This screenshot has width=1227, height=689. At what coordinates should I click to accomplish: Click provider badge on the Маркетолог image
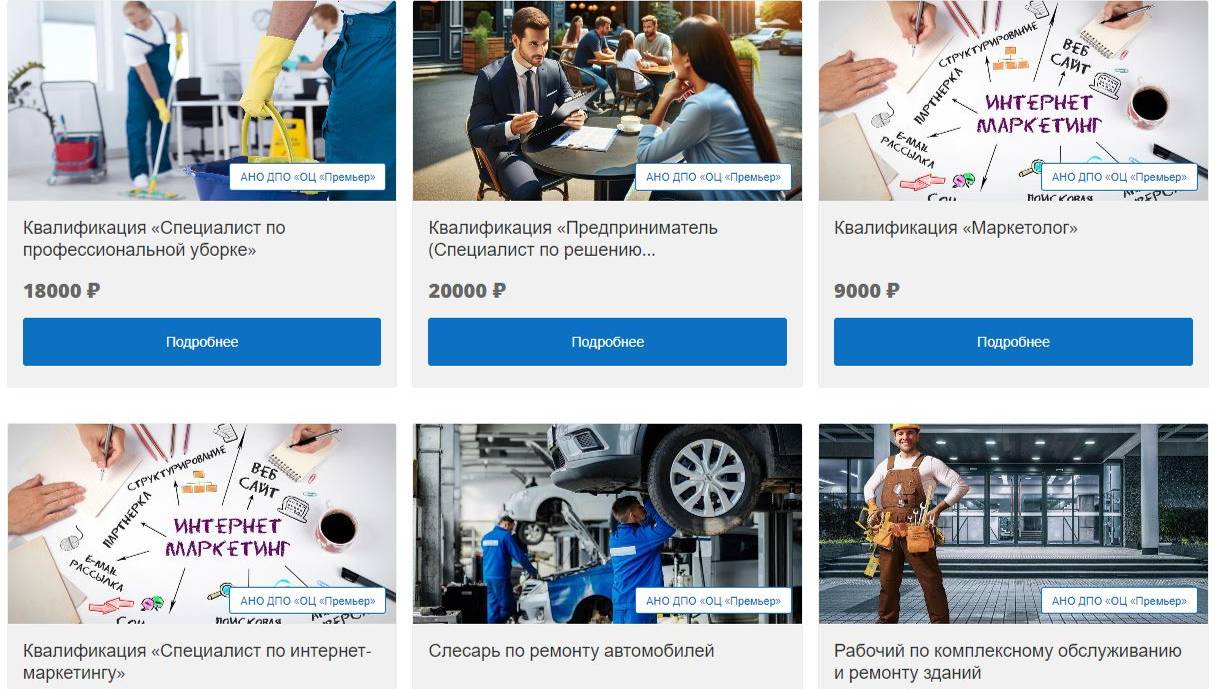click(x=1119, y=177)
